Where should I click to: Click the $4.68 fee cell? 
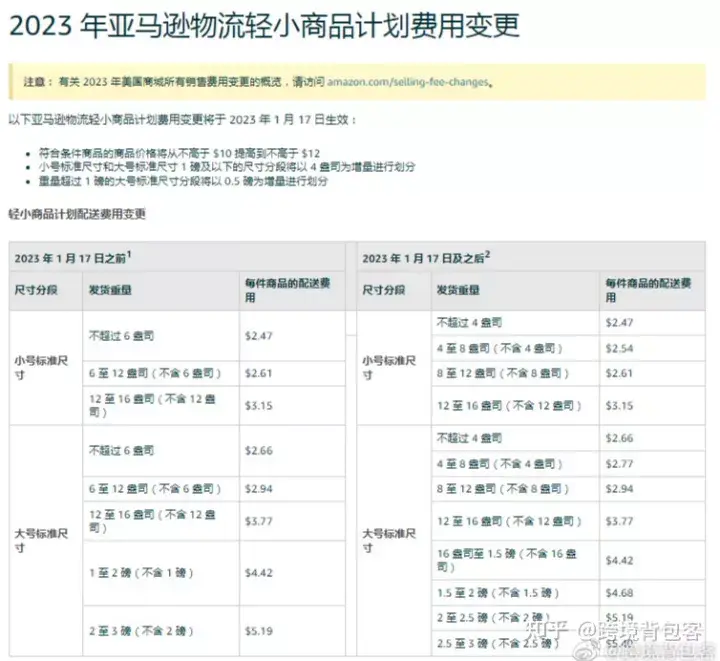[x=621, y=592]
